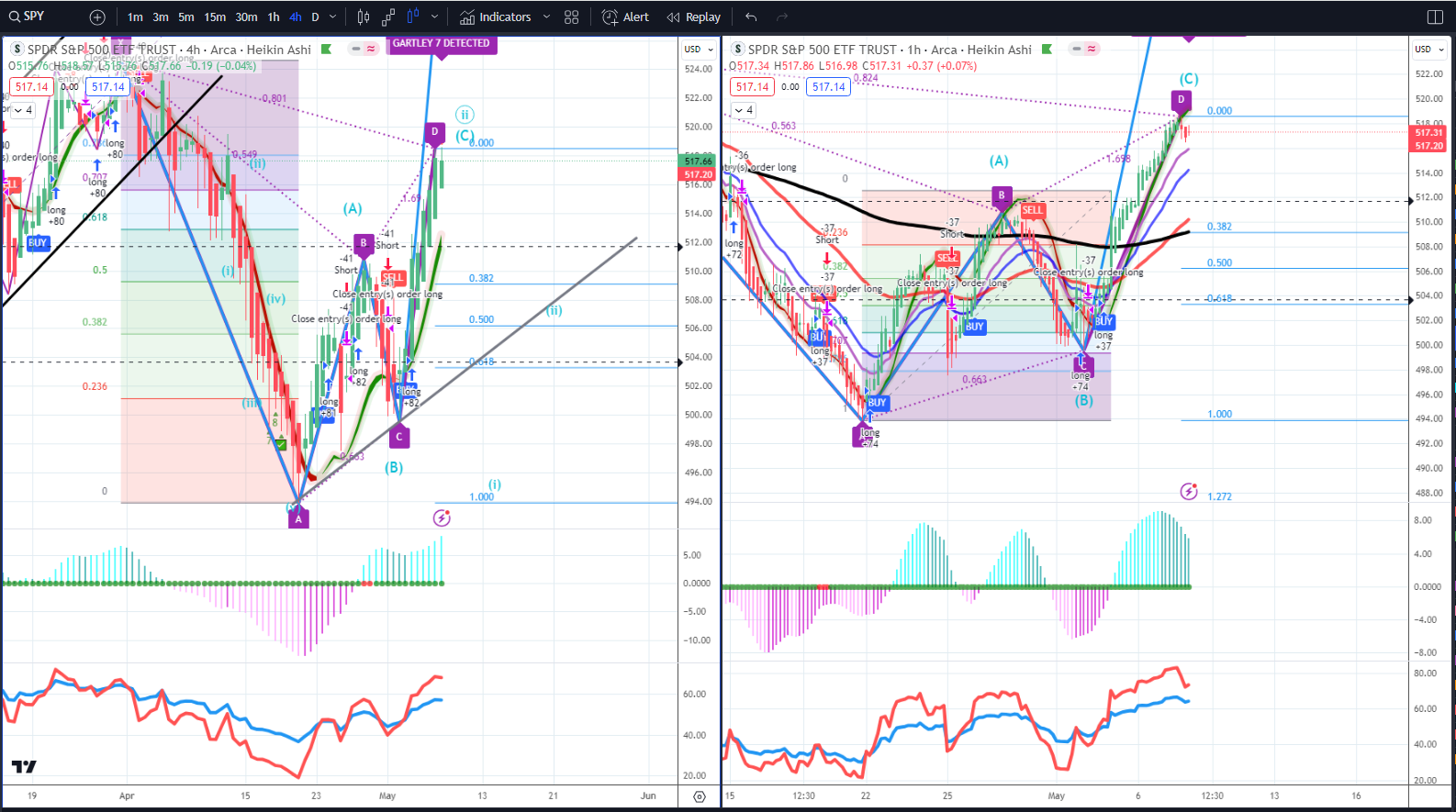
Task: Click the left chart blue buy price 517.14
Action: tap(107, 87)
